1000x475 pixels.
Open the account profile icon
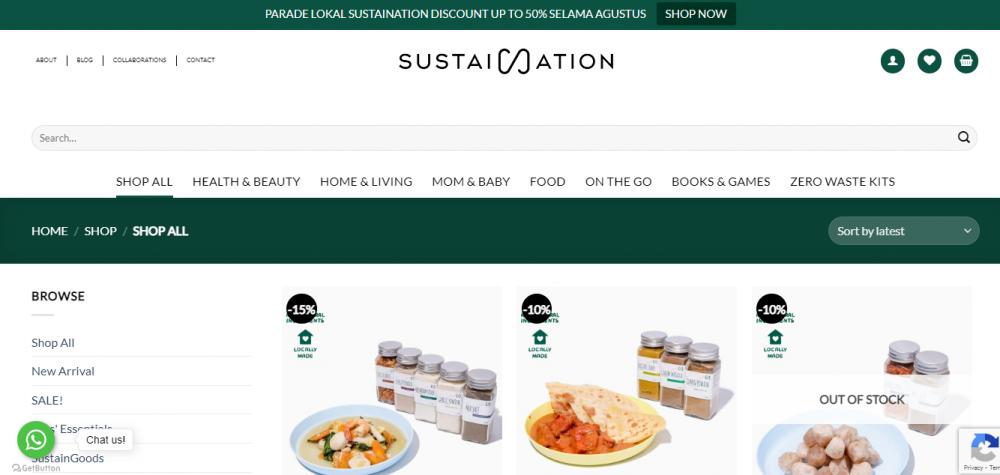tap(892, 61)
